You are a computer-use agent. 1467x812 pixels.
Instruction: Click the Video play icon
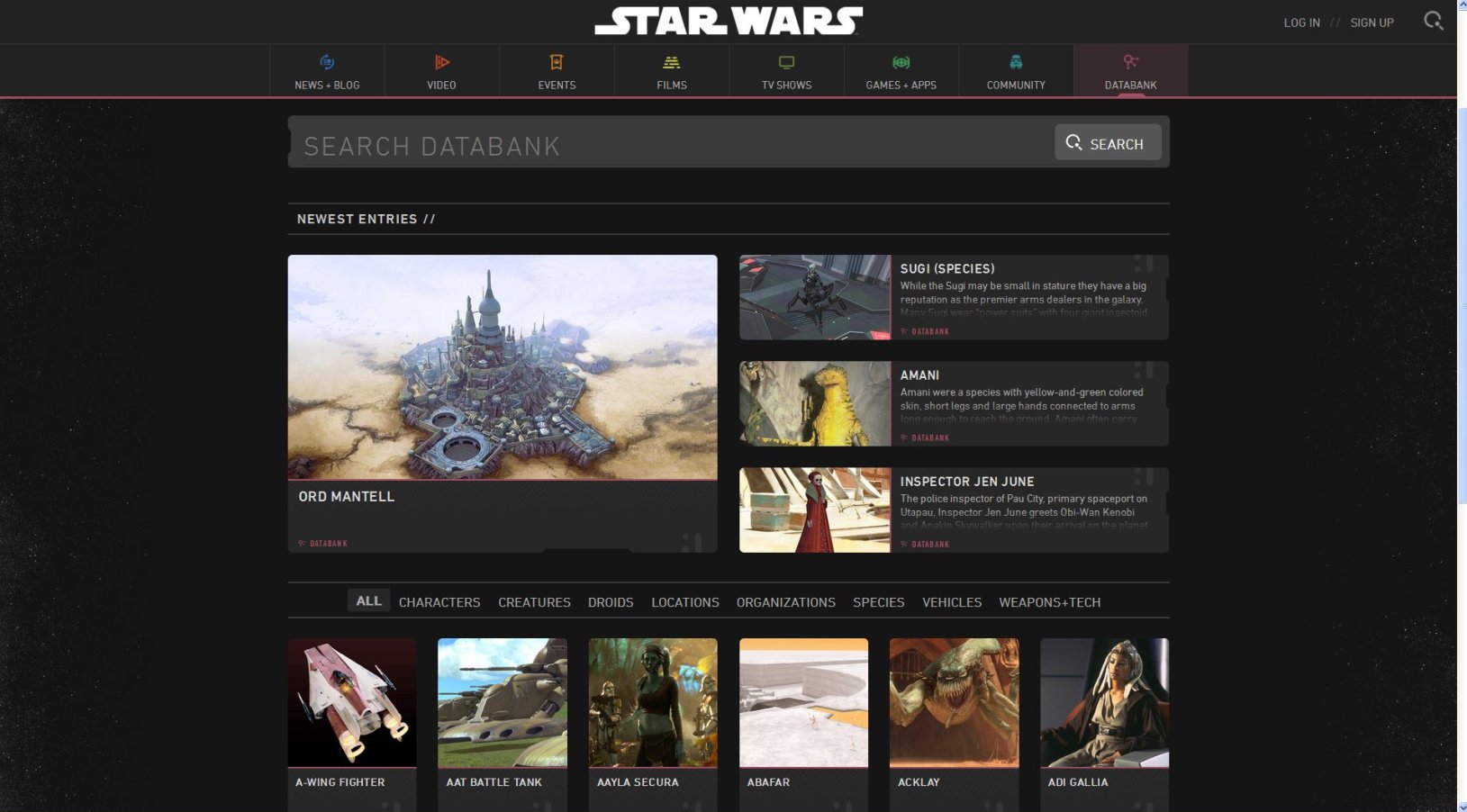pos(441,62)
